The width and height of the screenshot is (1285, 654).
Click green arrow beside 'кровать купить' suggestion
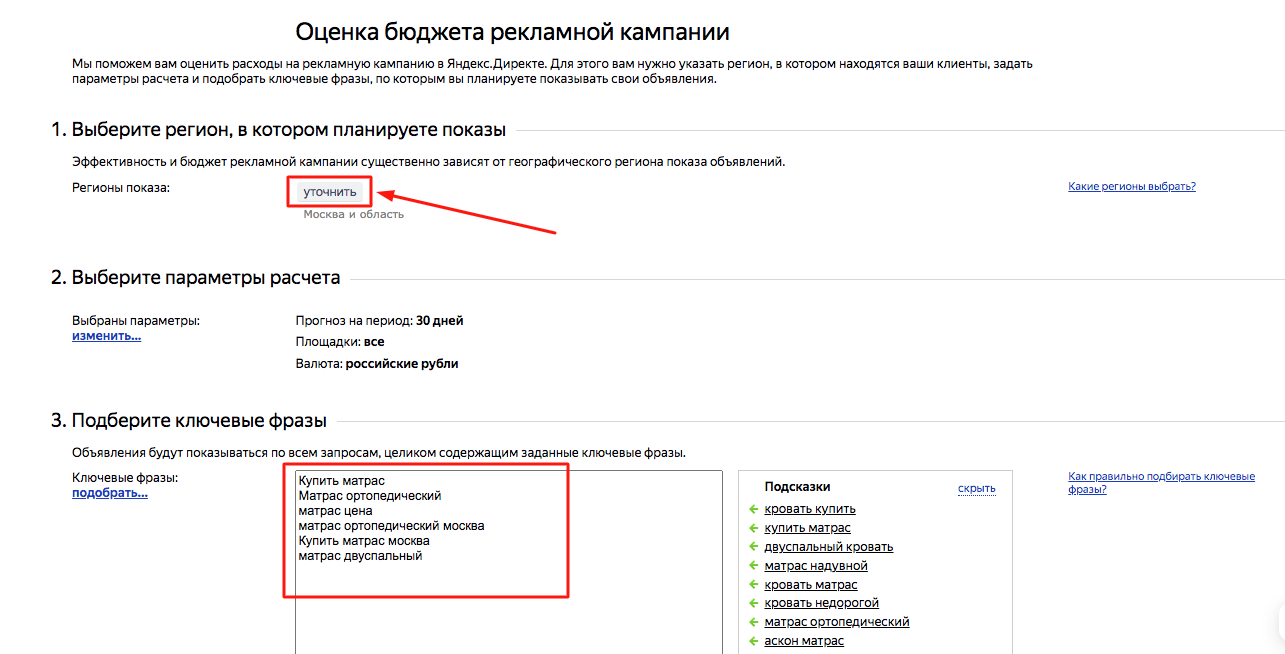coord(754,510)
